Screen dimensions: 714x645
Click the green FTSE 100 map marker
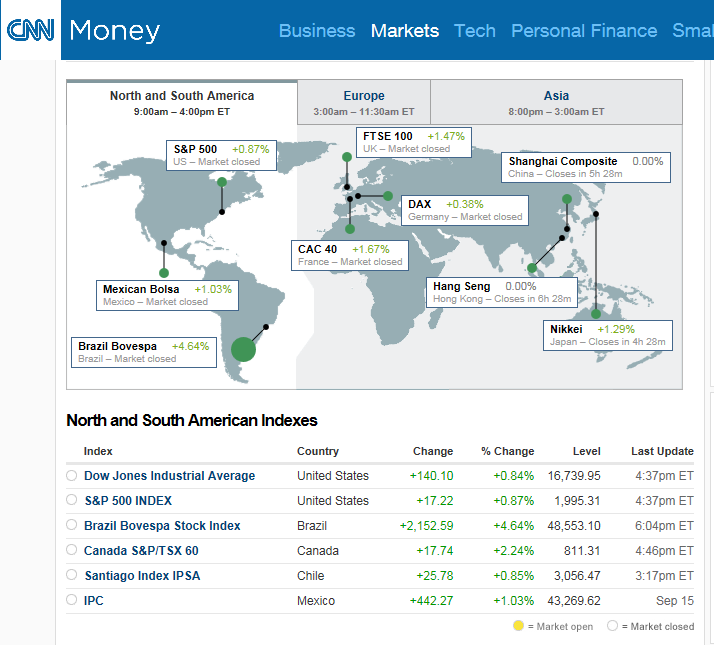point(347,157)
